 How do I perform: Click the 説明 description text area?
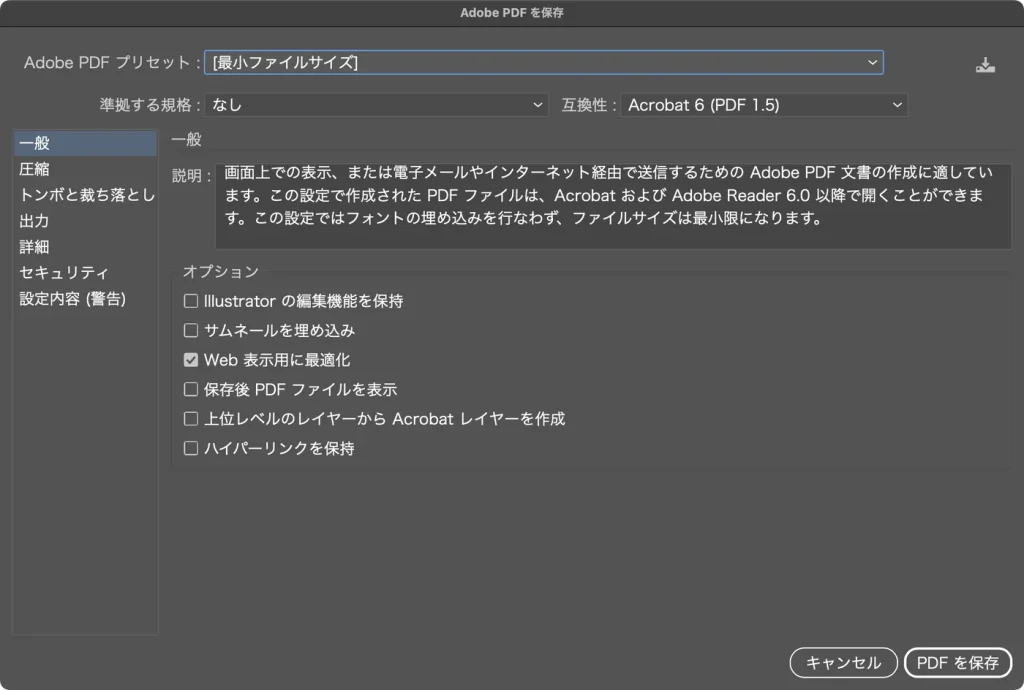click(613, 206)
